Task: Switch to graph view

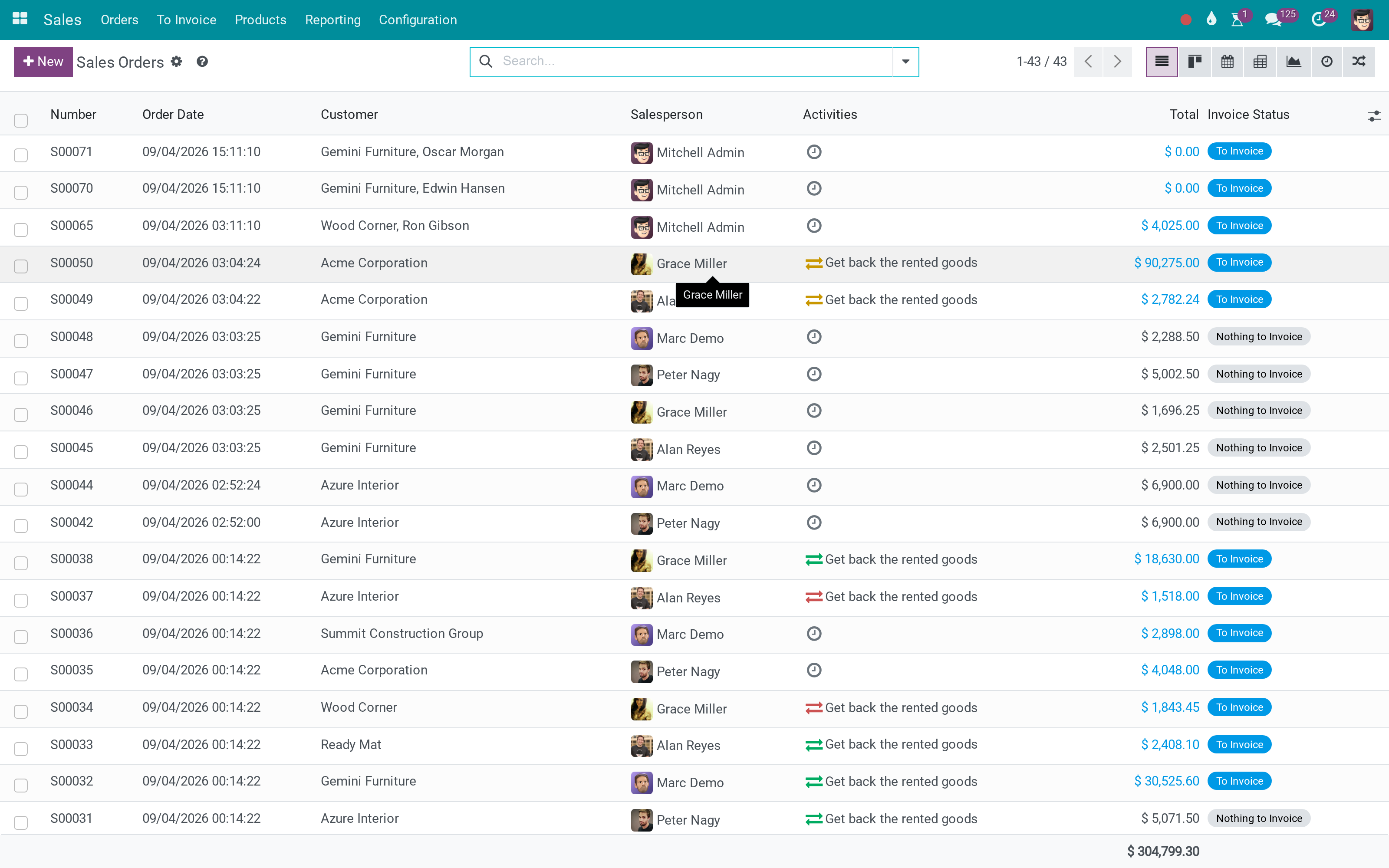Action: 1294,62
